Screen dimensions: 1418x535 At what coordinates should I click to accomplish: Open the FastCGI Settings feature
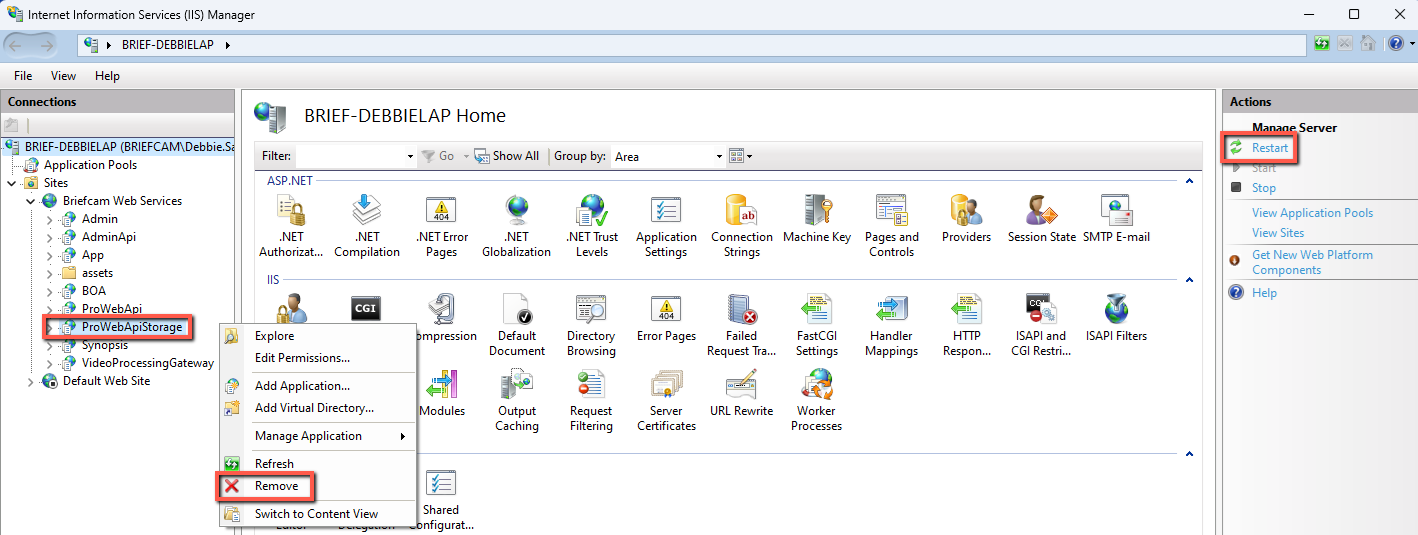pos(817,325)
